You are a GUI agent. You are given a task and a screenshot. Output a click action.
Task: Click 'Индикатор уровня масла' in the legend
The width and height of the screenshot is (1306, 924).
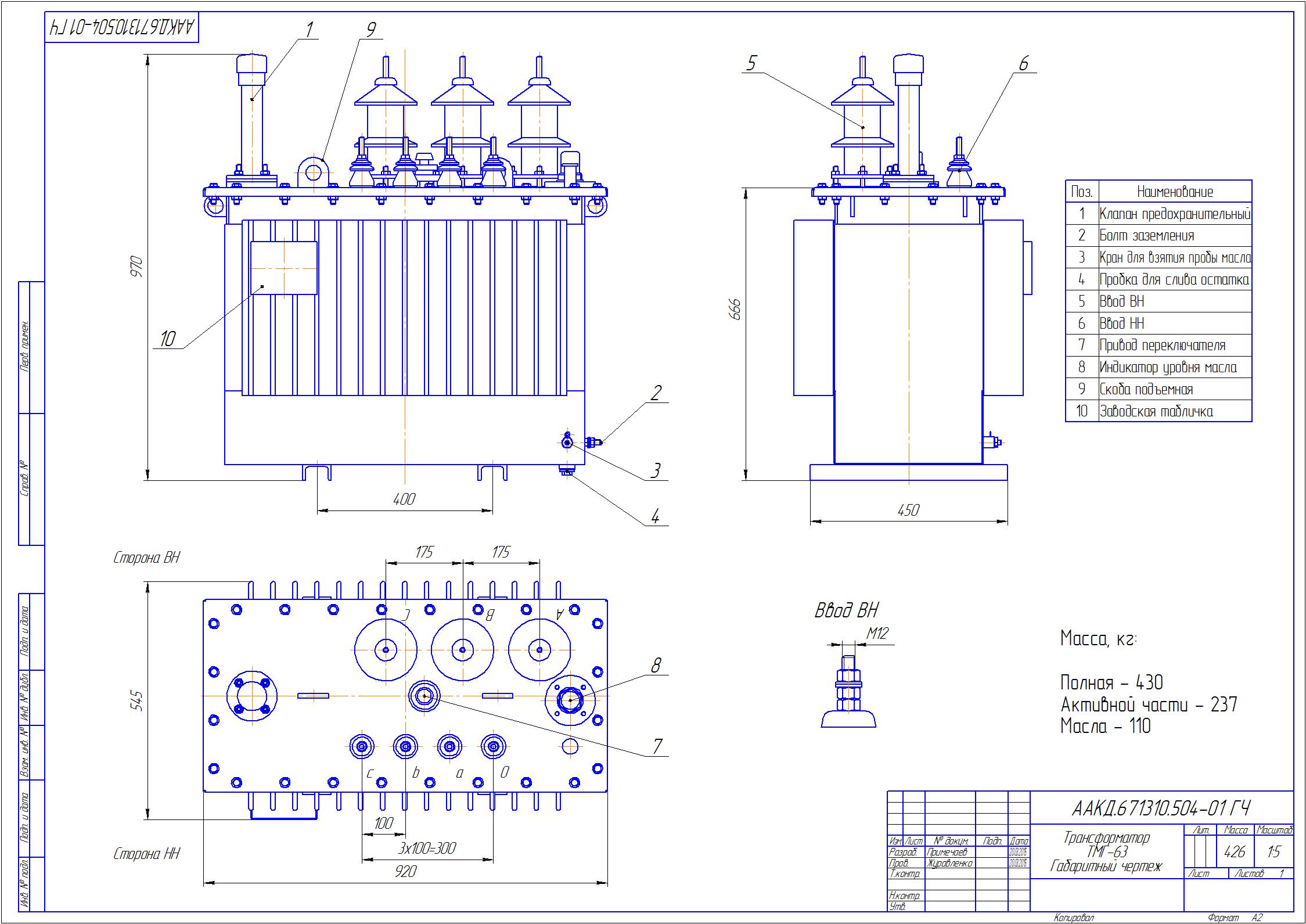1159,367
